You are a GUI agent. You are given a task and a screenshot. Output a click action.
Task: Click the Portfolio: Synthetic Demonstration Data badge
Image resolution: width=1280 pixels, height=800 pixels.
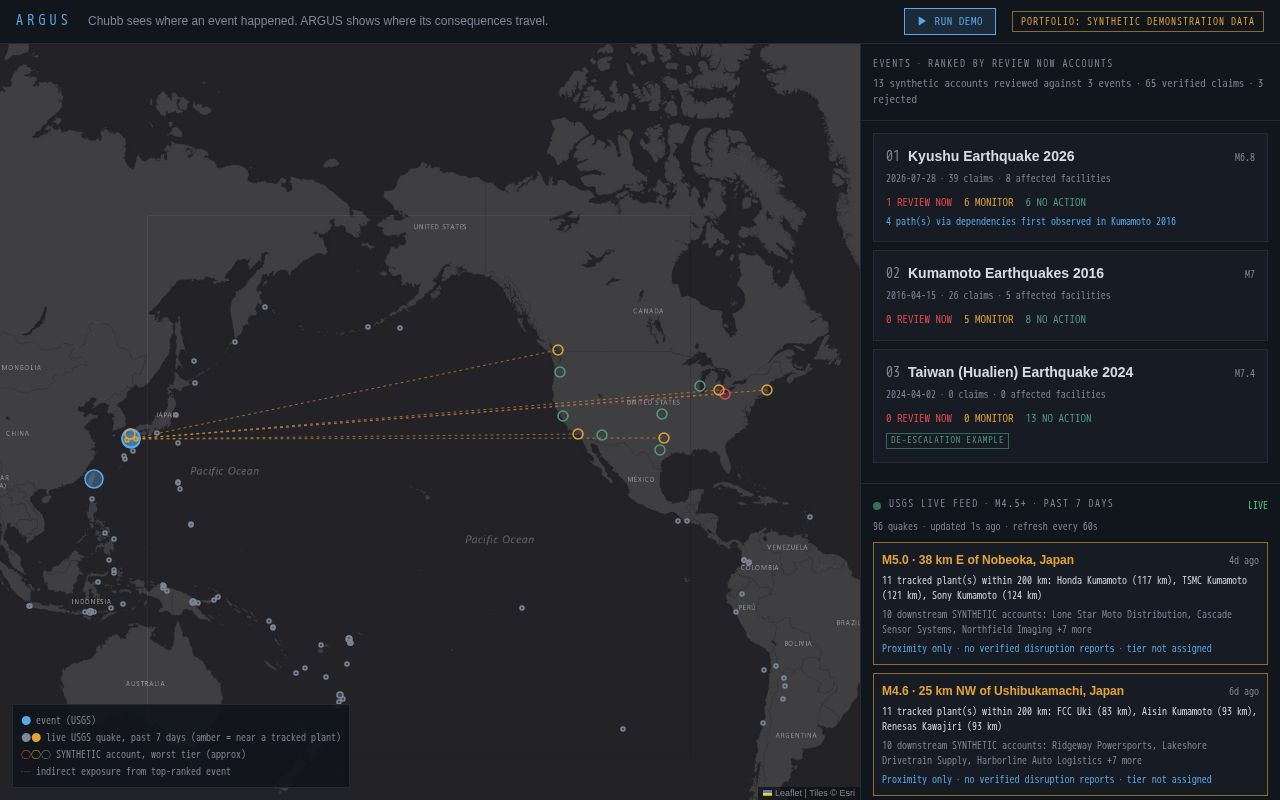[x=1137, y=21]
